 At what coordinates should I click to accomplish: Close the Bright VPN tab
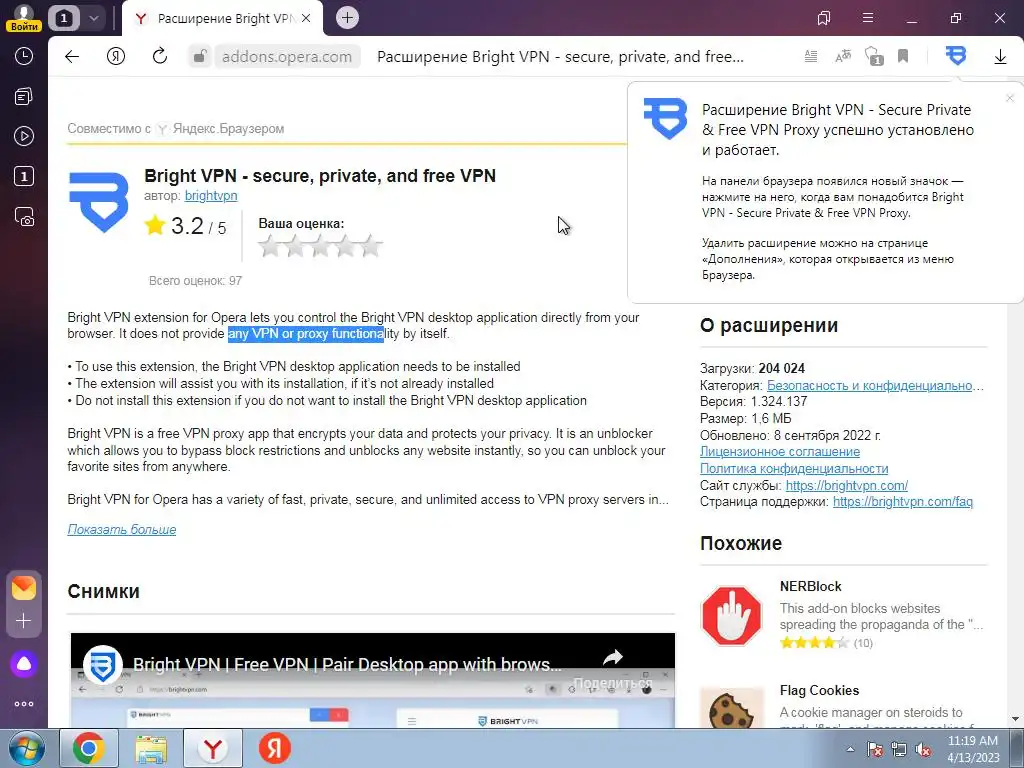[x=306, y=18]
